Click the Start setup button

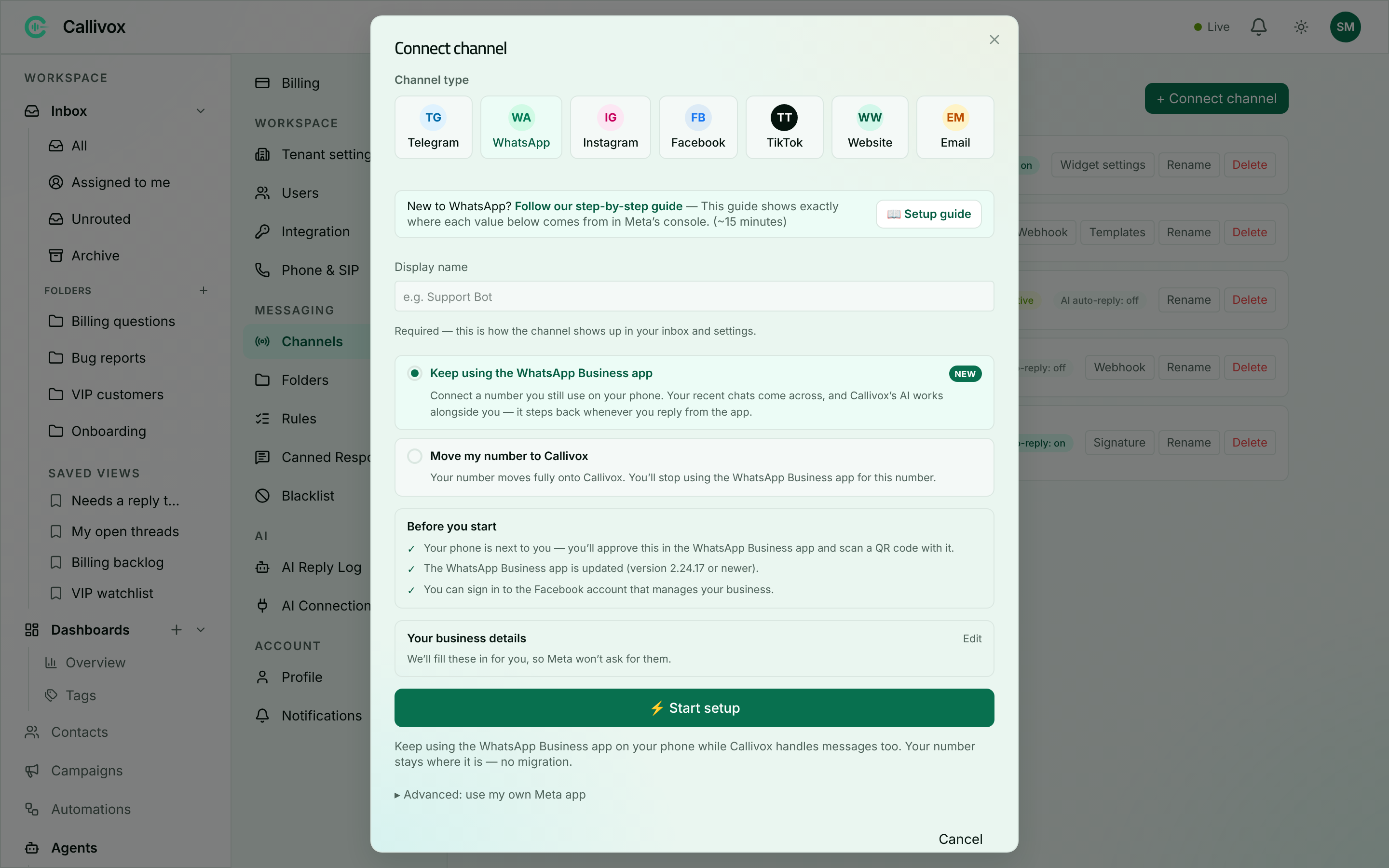point(694,708)
